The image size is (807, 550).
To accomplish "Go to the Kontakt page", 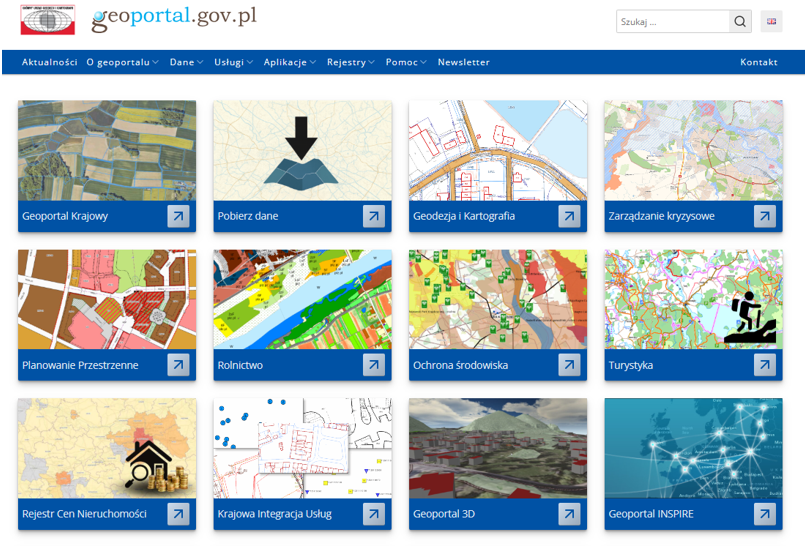I will pos(759,62).
